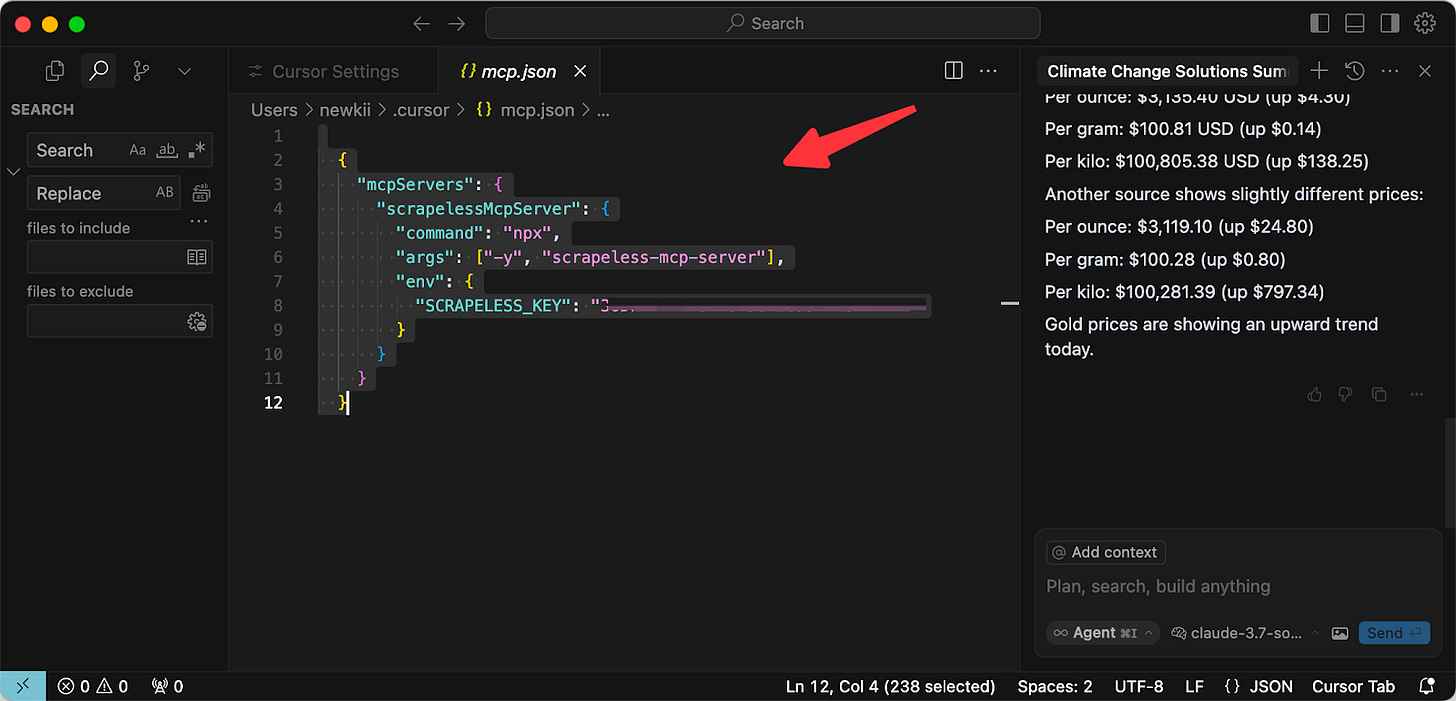1456x701 pixels.
Task: Click the Add context button
Action: click(1105, 552)
